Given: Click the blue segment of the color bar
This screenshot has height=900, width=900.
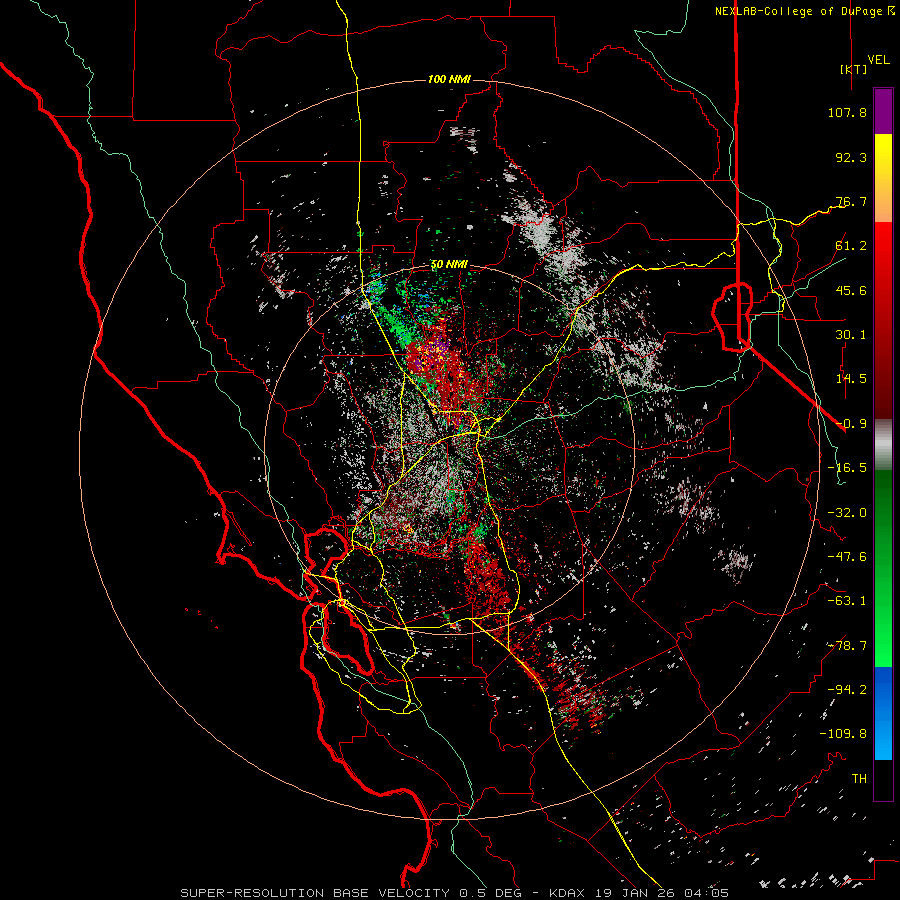Looking at the screenshot, I should click(x=883, y=713).
